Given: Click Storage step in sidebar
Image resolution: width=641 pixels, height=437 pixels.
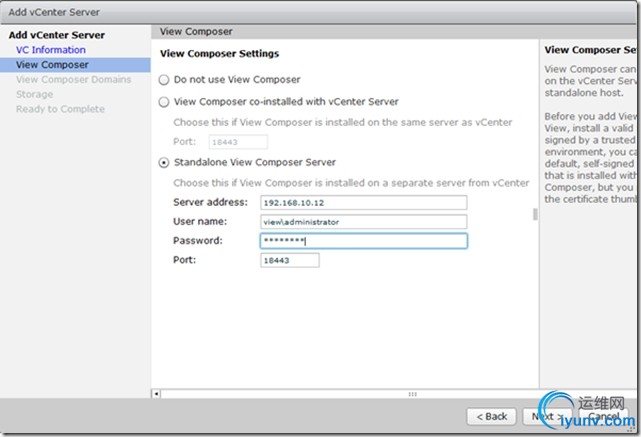Looking at the screenshot, I should [34, 94].
